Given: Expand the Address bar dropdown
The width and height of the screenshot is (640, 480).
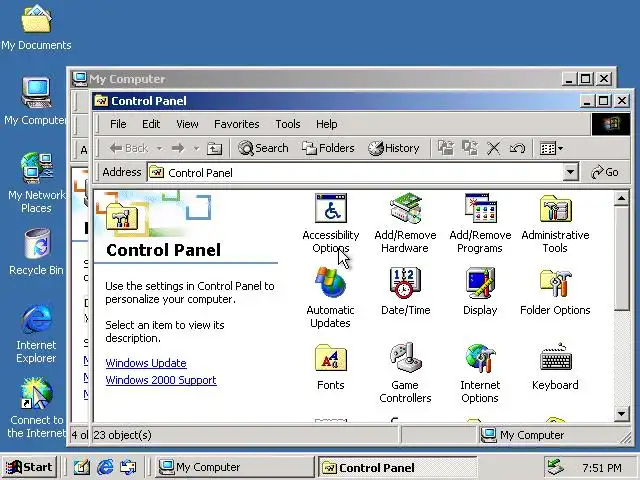Looking at the screenshot, I should coord(570,172).
